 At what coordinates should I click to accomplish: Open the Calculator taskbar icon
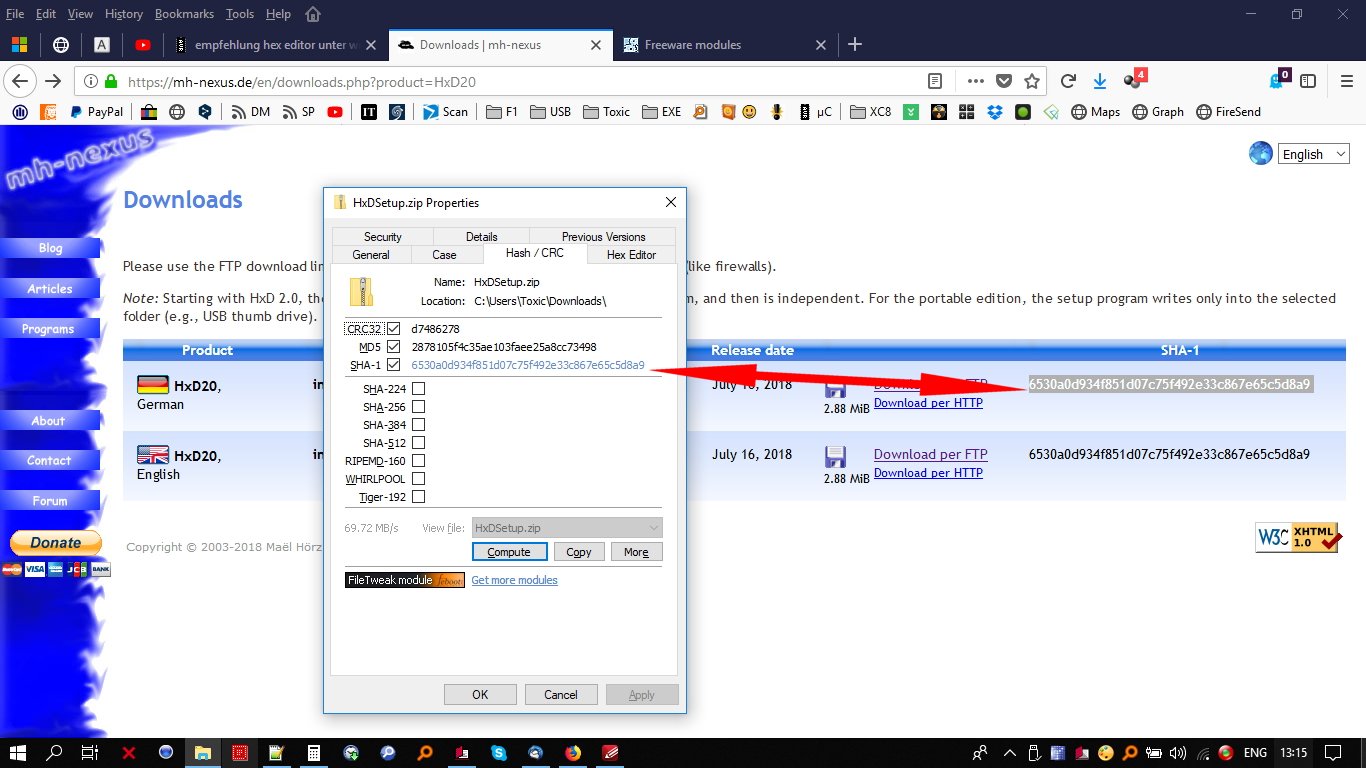tap(313, 752)
